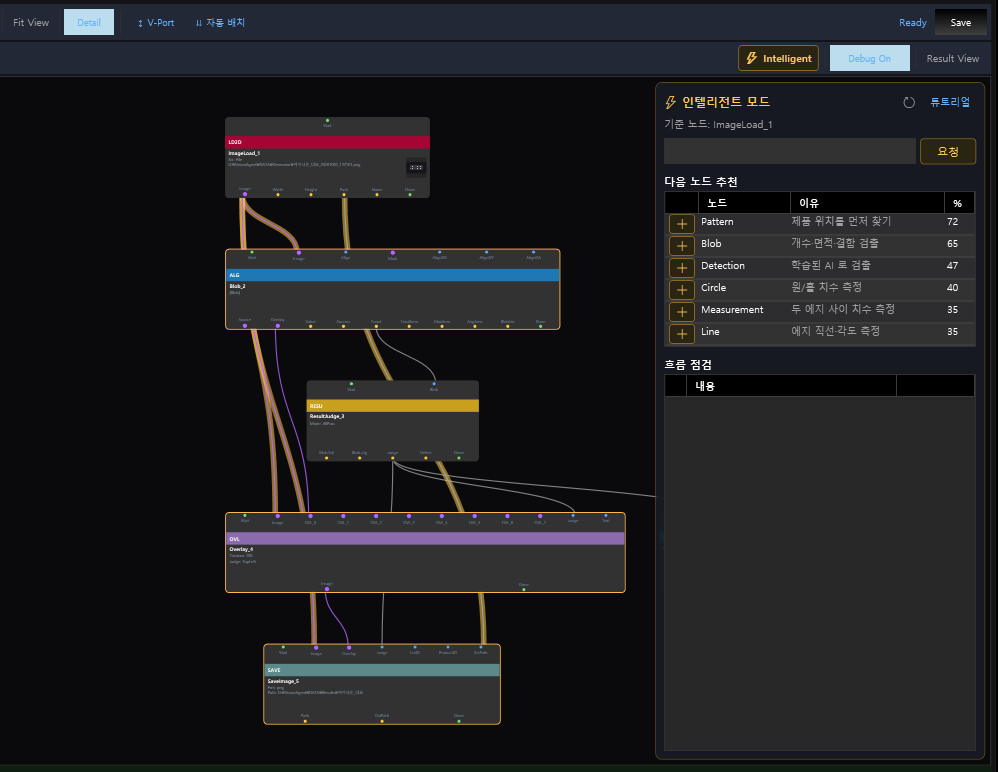Click the thumbnail preview on ImageLoad_1 node
This screenshot has height=772, width=998.
(416, 167)
